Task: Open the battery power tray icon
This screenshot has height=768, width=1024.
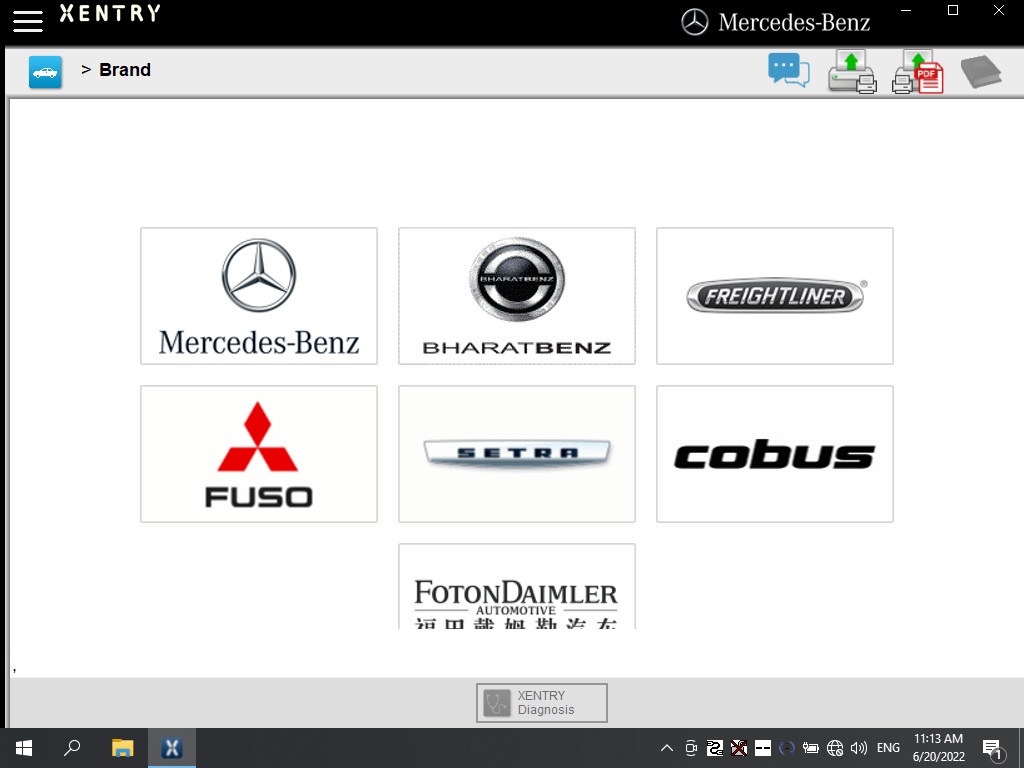Action: tap(811, 748)
